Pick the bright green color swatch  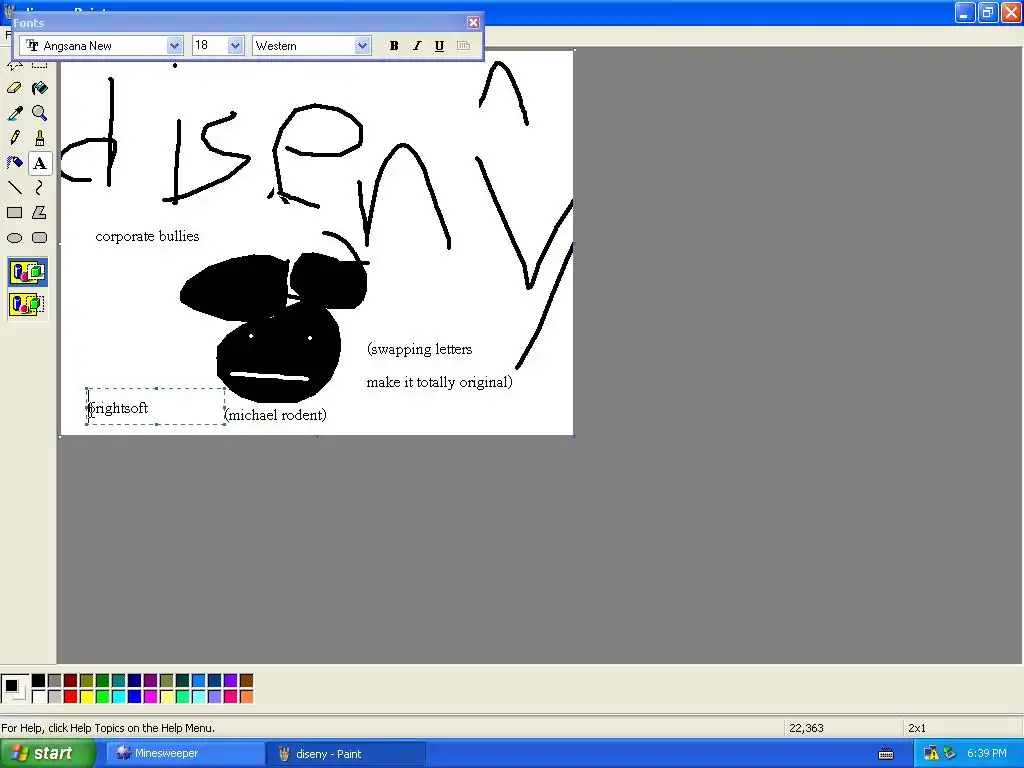pyautogui.click(x=103, y=697)
